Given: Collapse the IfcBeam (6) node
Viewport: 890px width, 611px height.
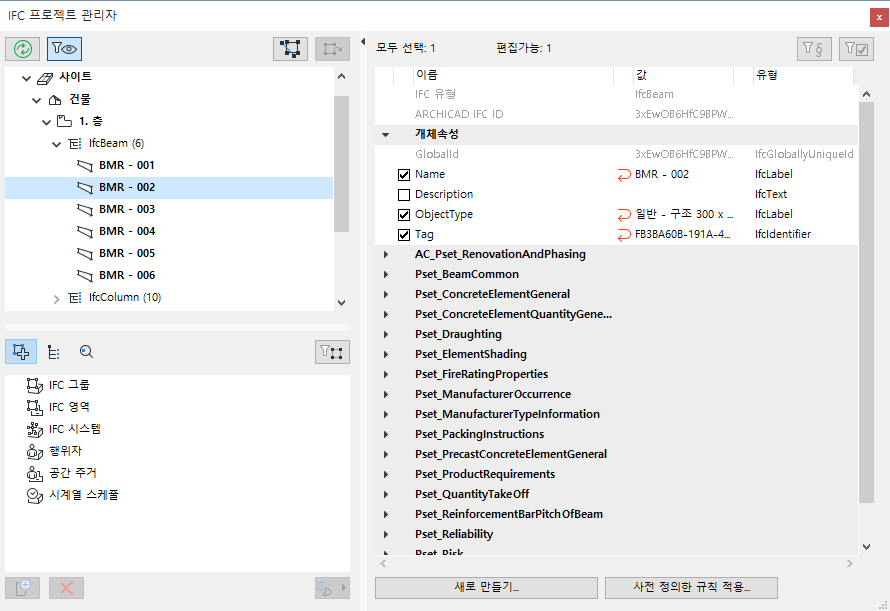Looking at the screenshot, I should (x=56, y=144).
